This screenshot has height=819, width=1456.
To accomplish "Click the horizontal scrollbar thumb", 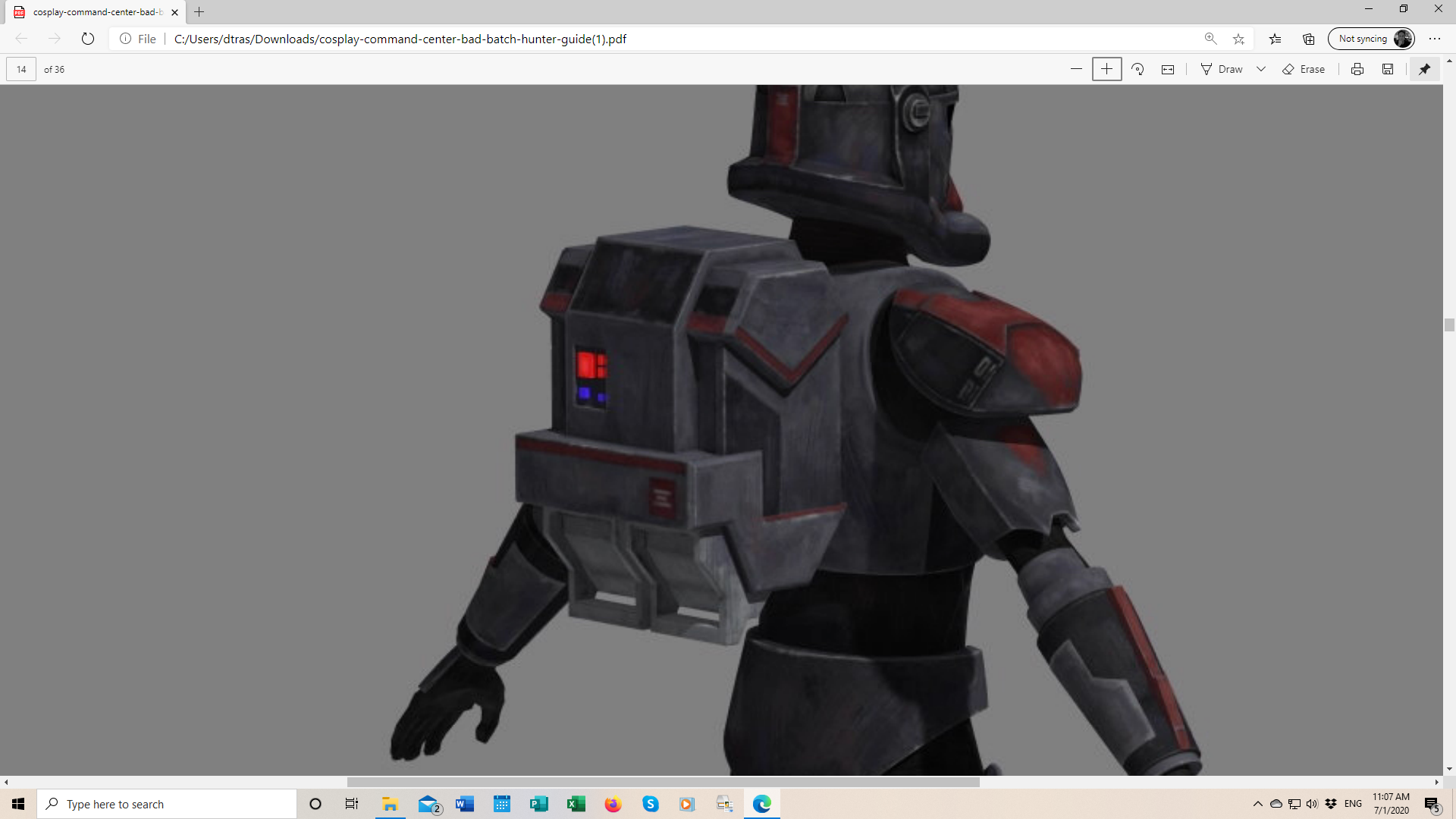I will [664, 782].
